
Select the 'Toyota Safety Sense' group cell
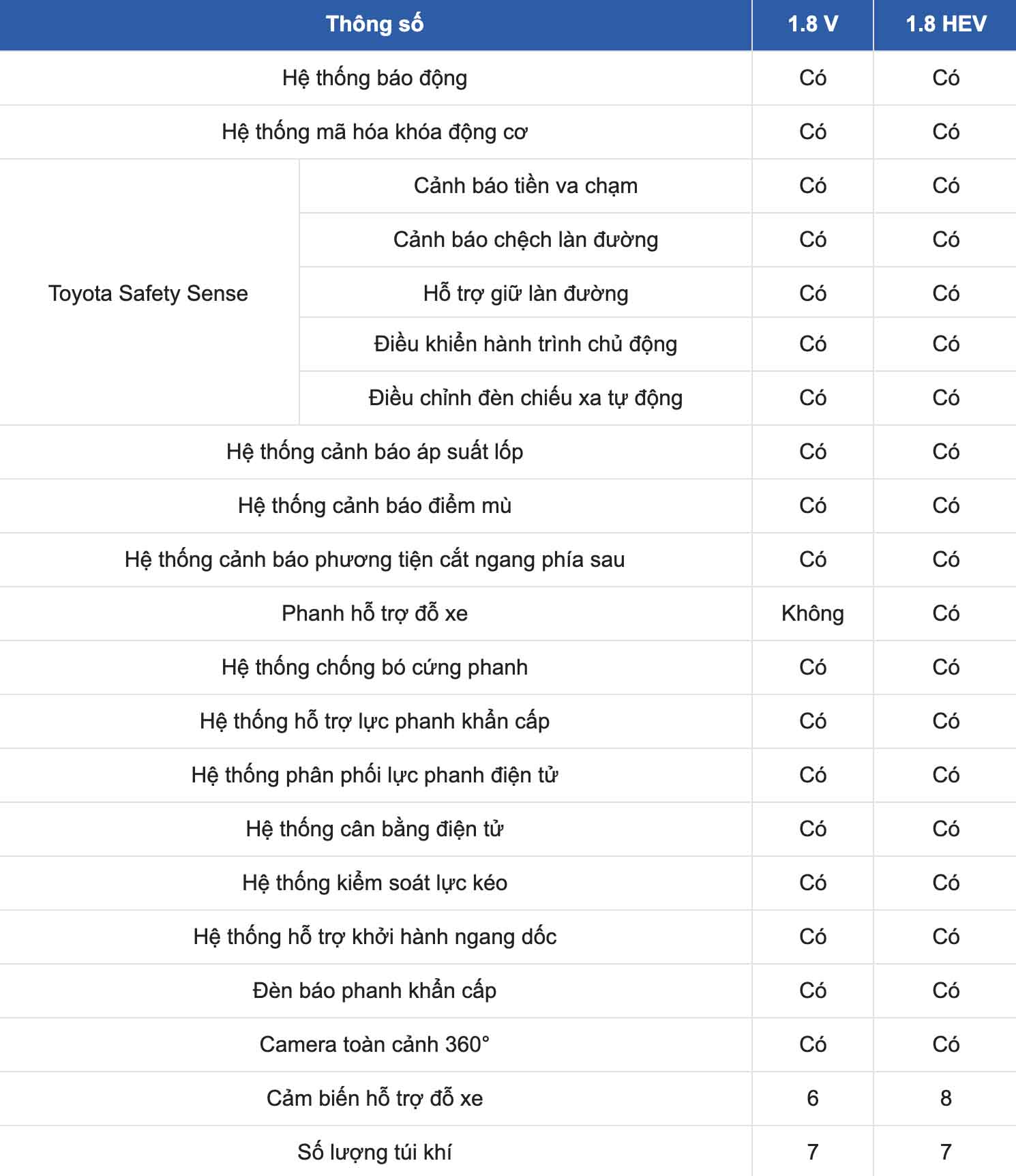pos(148,293)
